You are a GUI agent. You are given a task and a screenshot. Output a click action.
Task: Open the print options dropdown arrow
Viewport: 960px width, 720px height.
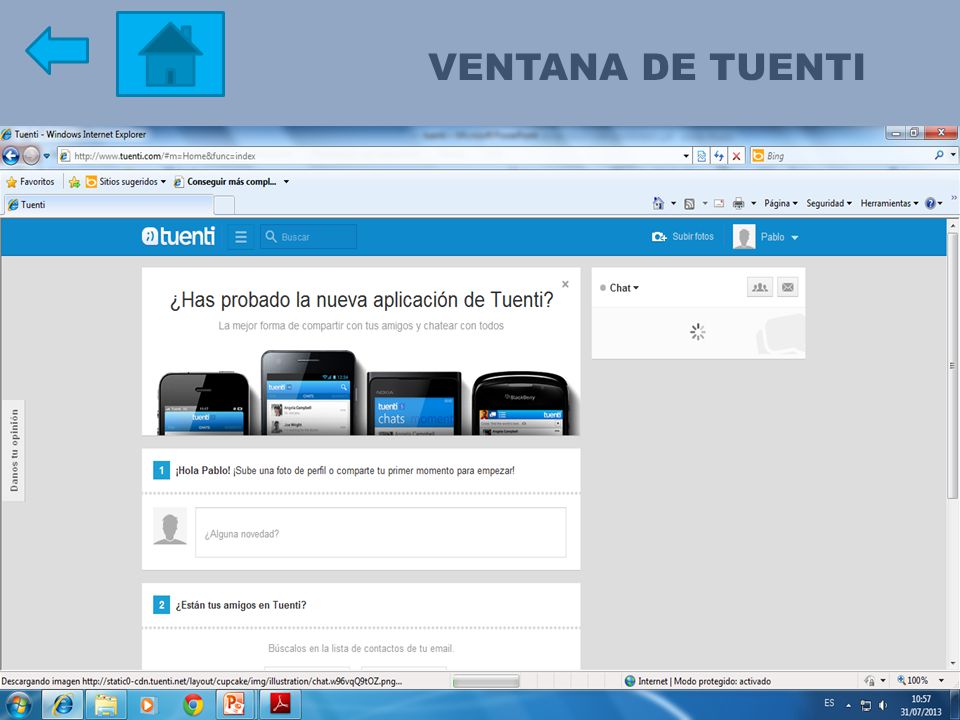pos(754,203)
